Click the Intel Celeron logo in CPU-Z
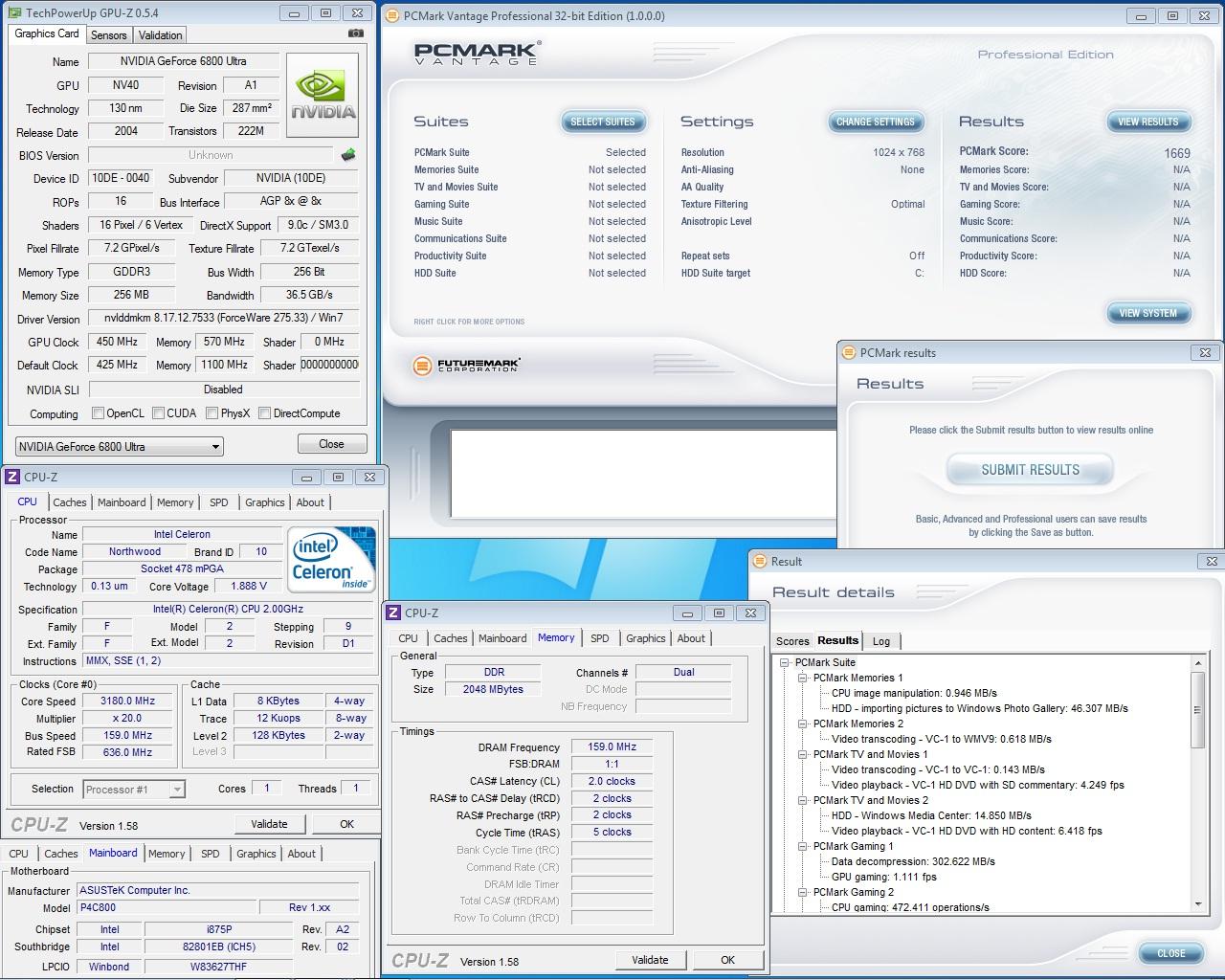This screenshot has height=980, width=1225. [332, 560]
